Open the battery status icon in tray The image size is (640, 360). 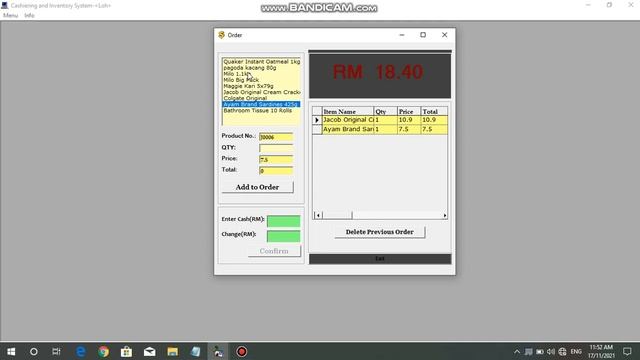(540, 351)
